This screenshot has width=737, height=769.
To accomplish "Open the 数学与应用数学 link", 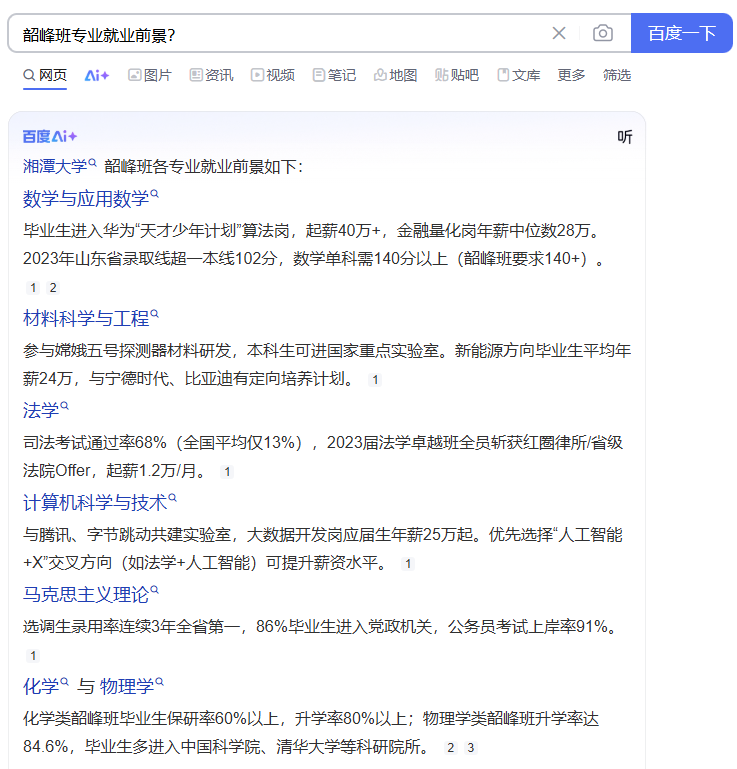I will click(x=86, y=199).
